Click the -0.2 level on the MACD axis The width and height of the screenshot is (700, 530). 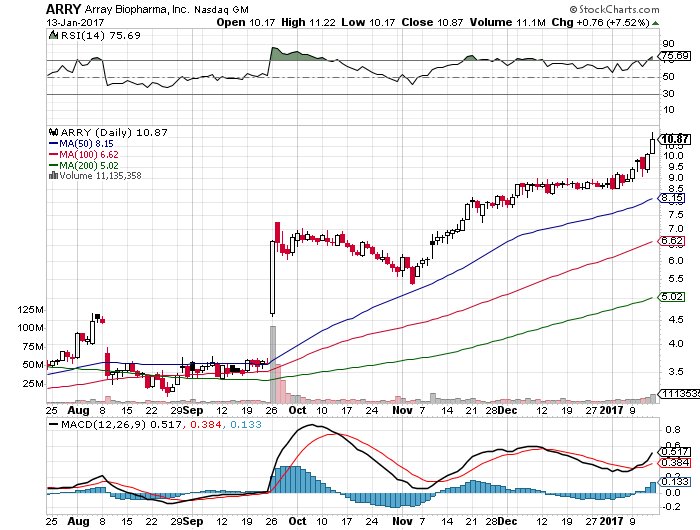tap(671, 507)
